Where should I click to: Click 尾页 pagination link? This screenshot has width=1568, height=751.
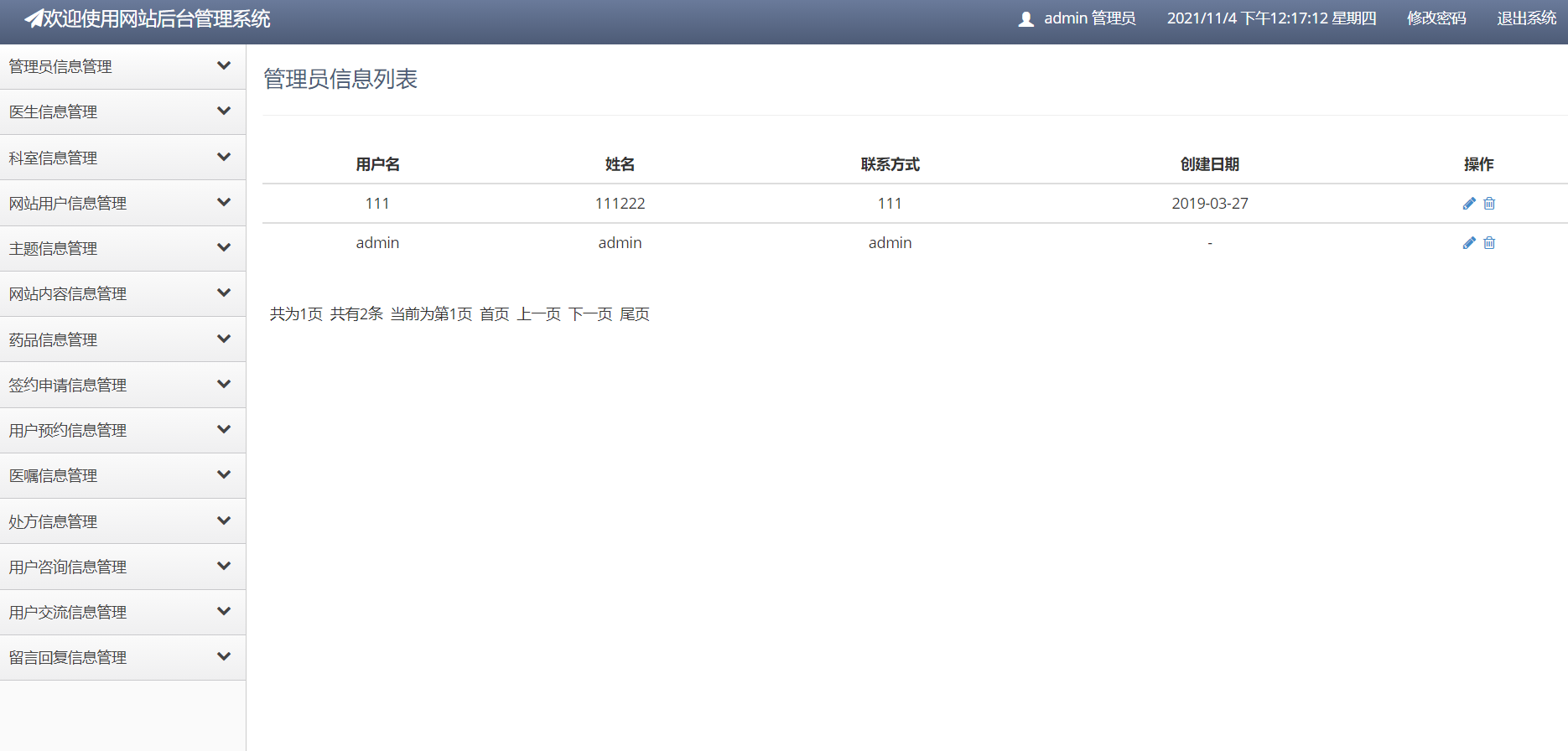point(635,314)
